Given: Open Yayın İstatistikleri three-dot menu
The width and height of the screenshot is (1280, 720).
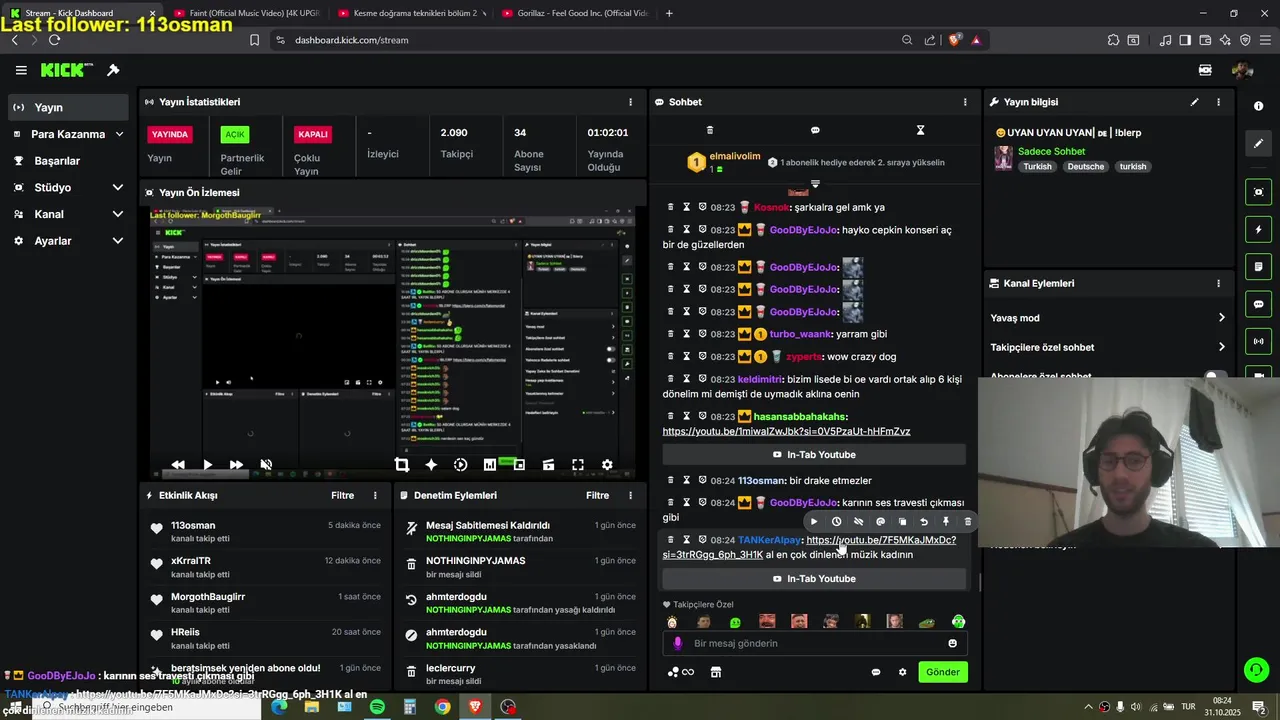Looking at the screenshot, I should [630, 102].
